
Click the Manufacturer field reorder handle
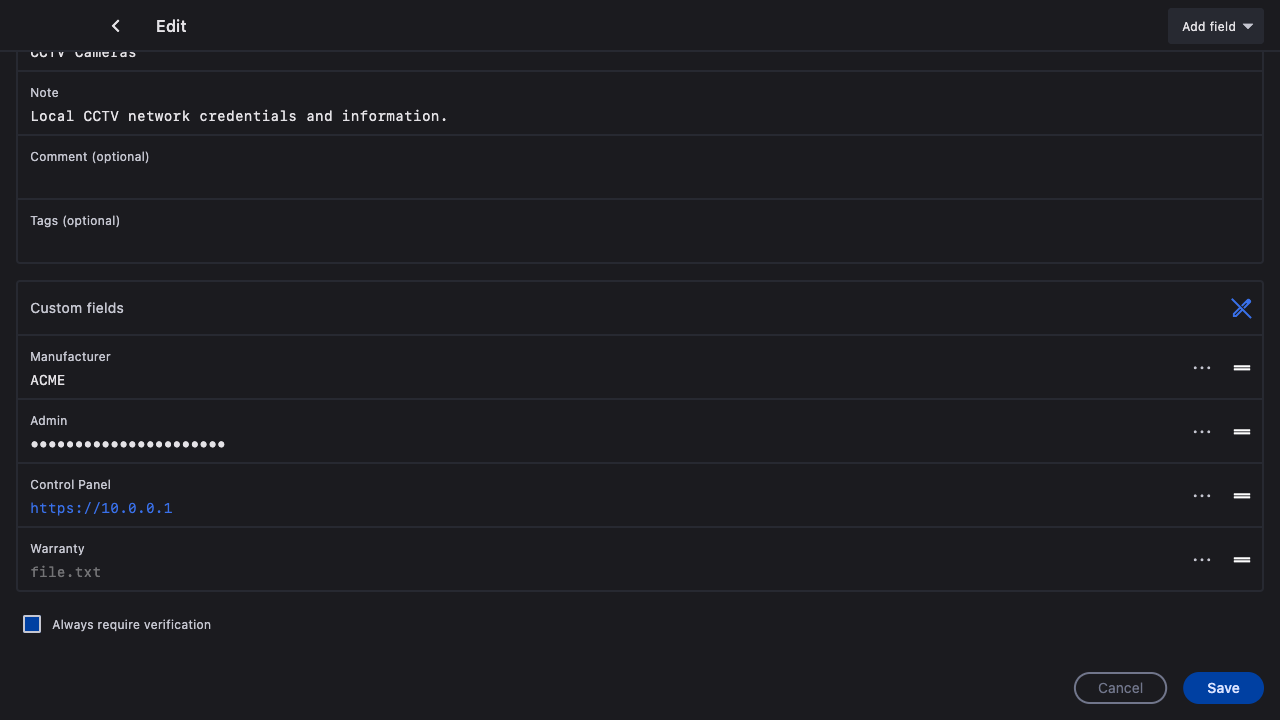point(1242,368)
